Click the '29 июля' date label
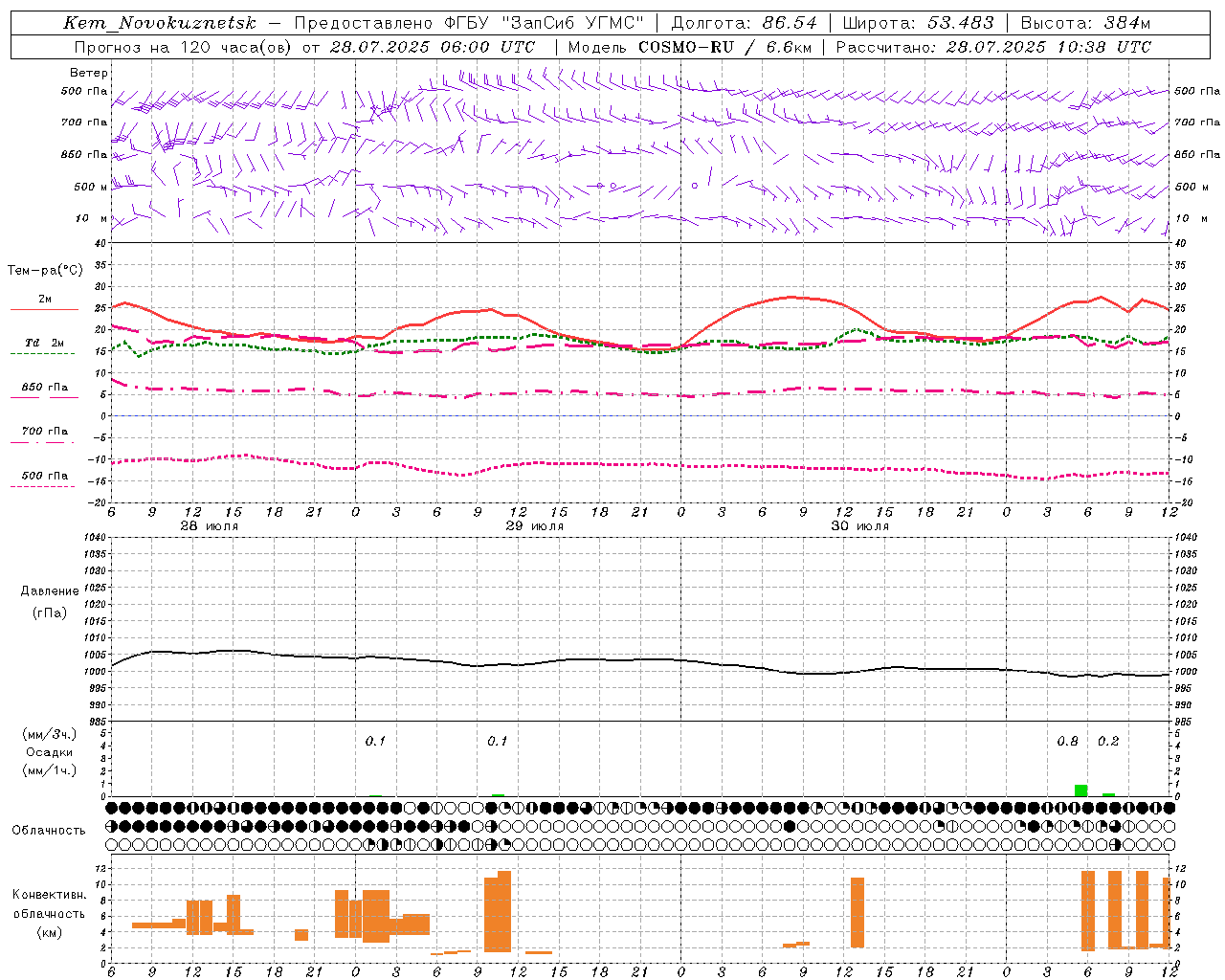Viewport: 1225px width, 980px height. (535, 526)
